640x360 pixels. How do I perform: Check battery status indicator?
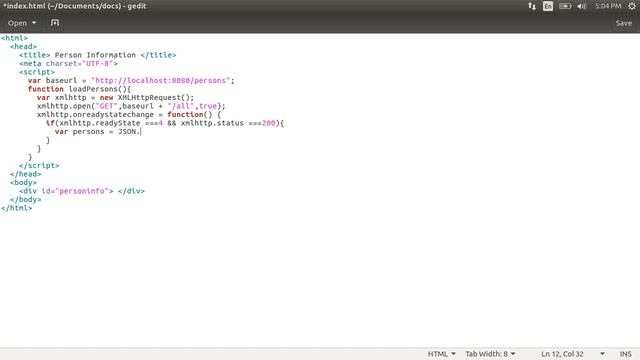[565, 6]
